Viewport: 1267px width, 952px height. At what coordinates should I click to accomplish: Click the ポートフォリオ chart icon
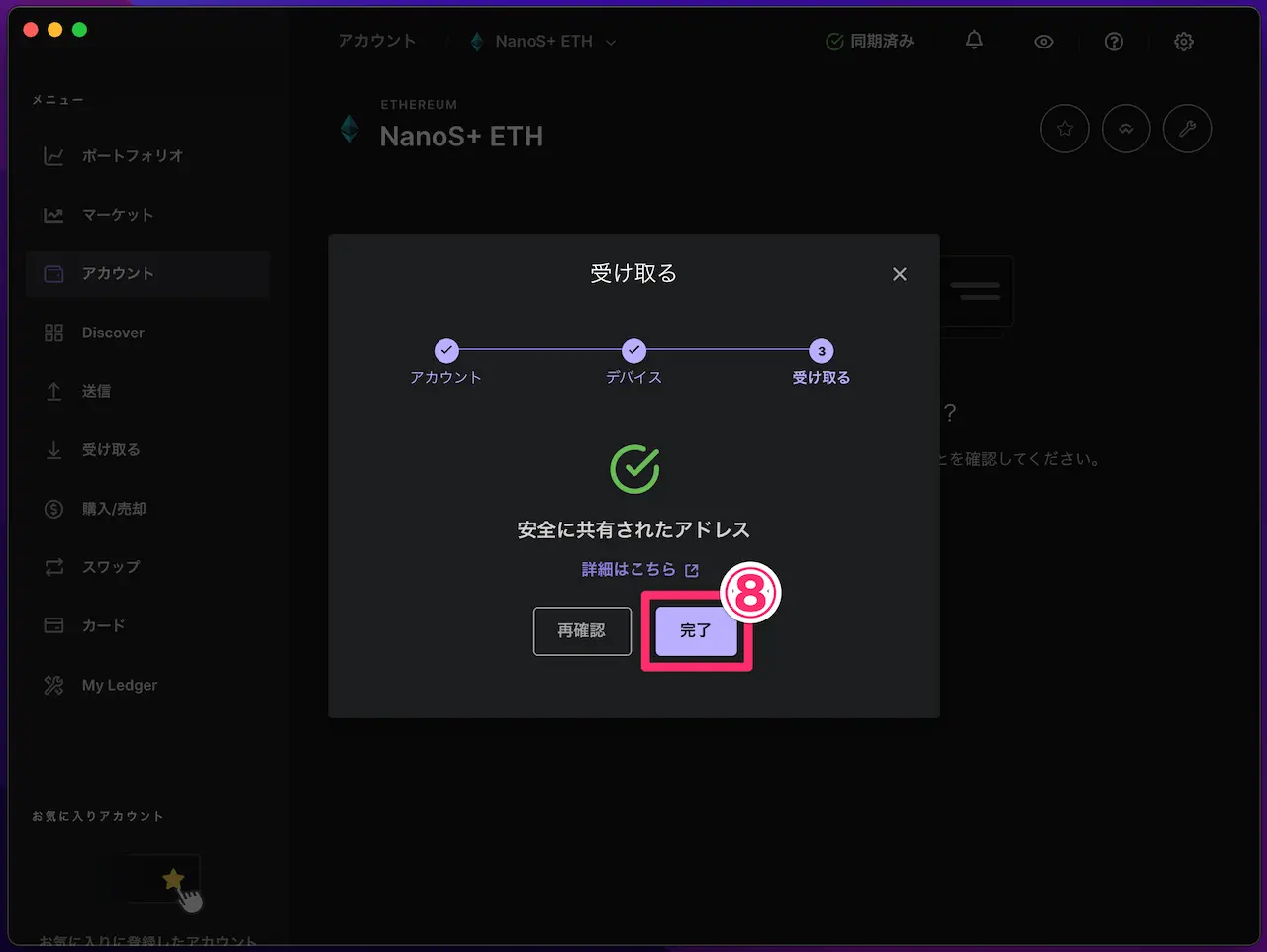54,156
